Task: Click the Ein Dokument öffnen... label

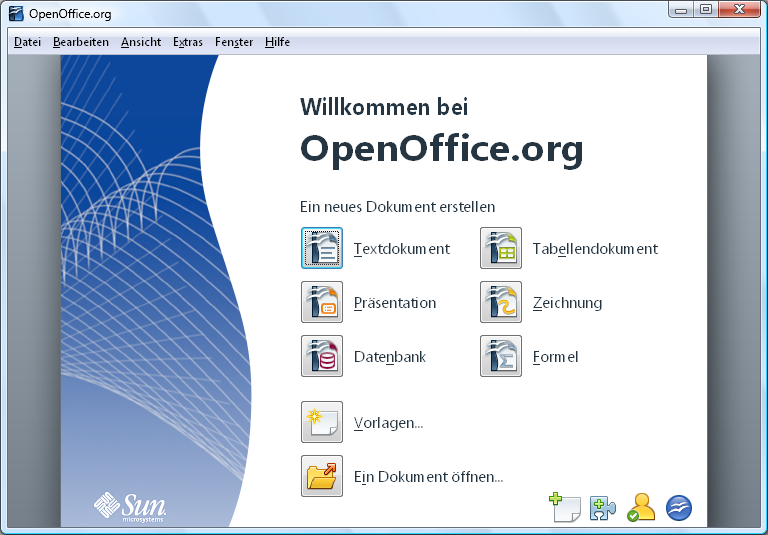Action: coord(429,477)
